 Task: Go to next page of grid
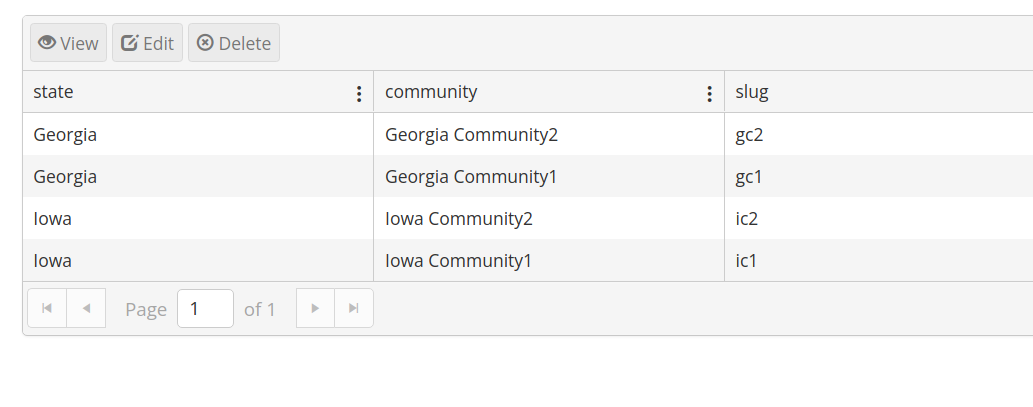point(316,308)
